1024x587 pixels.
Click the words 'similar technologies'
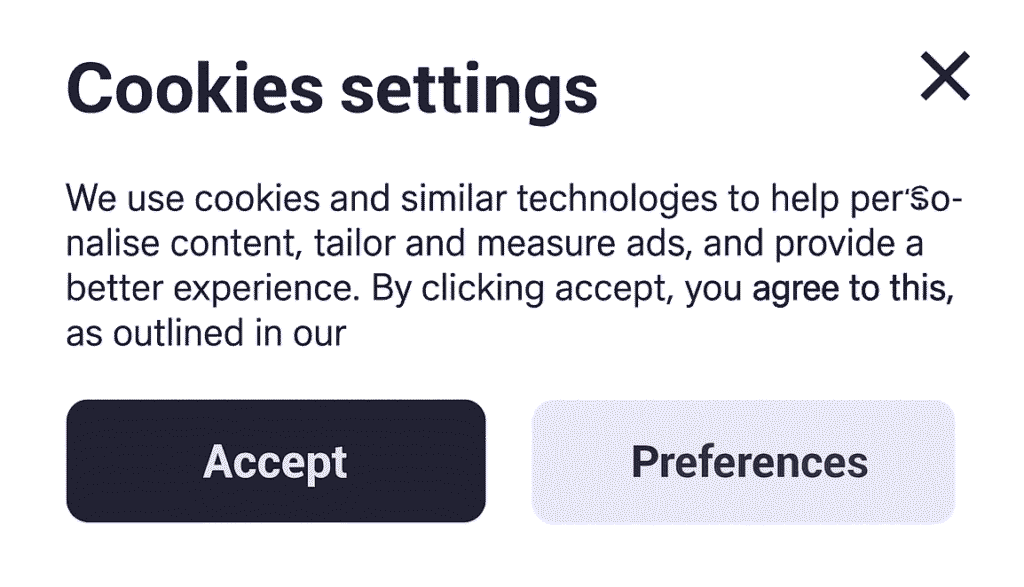pyautogui.click(x=559, y=198)
